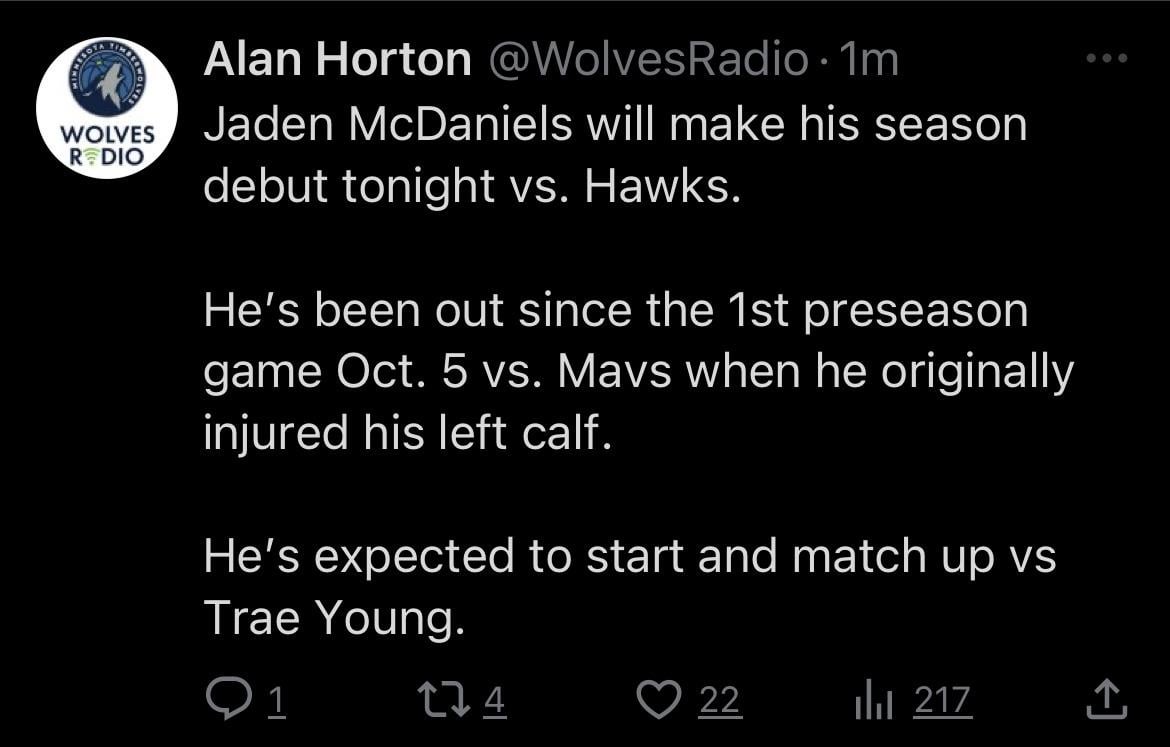This screenshot has height=747, width=1170.
Task: Open the Wolves Radio profile avatar
Action: tap(106, 108)
